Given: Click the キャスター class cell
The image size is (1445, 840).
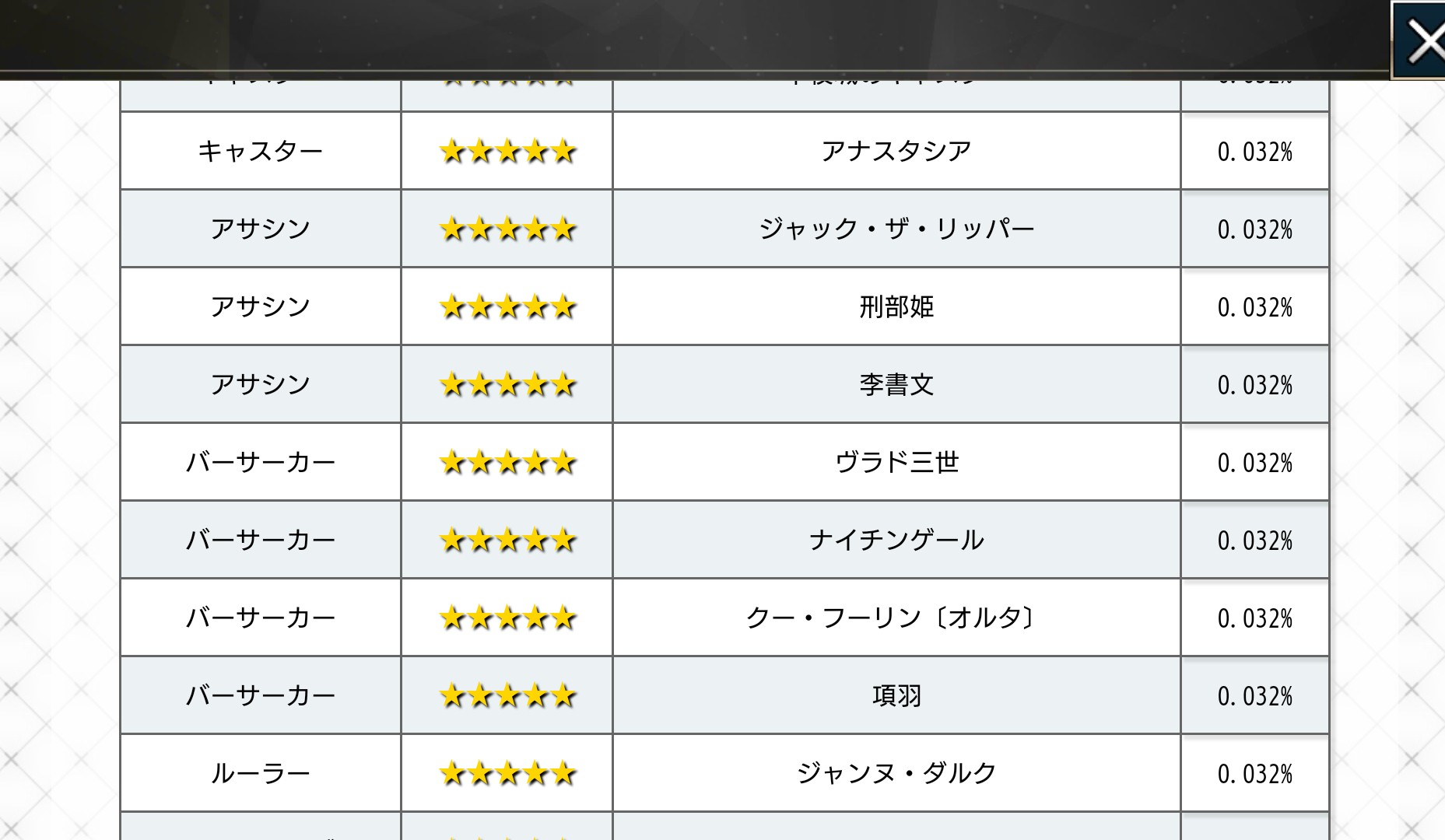Looking at the screenshot, I should (x=261, y=151).
